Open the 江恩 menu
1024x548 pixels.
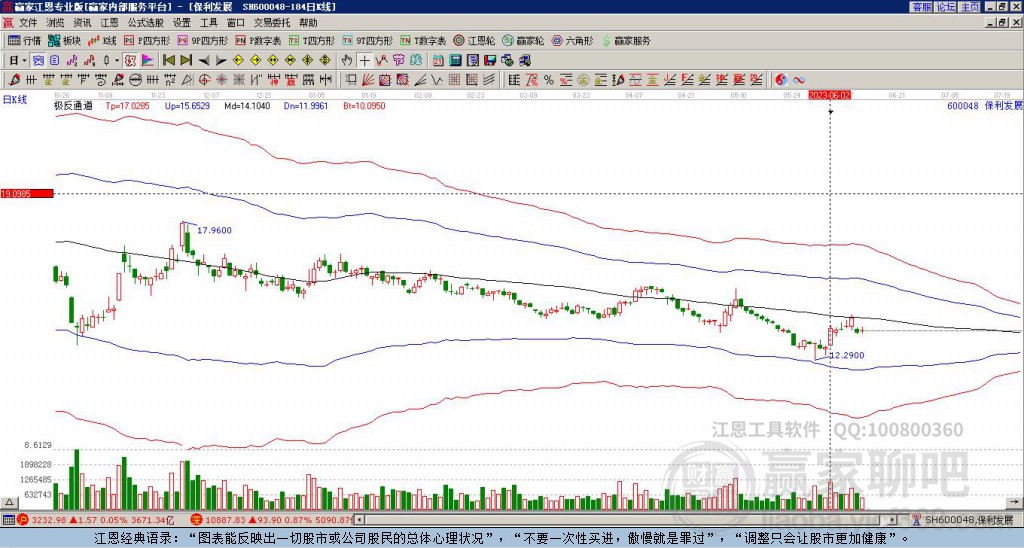point(110,23)
